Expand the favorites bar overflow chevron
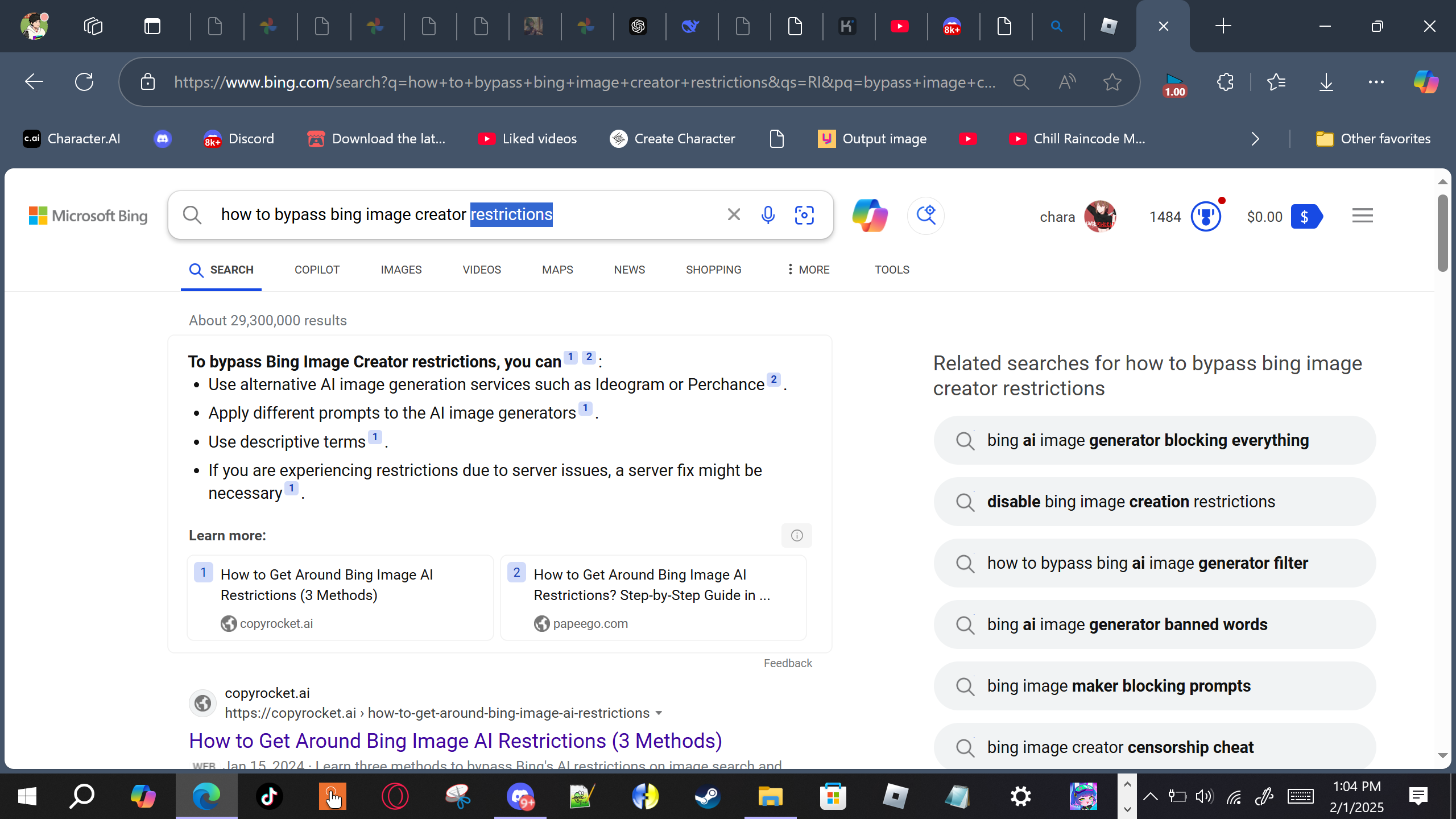Image resolution: width=1456 pixels, height=819 pixels. pos(1255,139)
